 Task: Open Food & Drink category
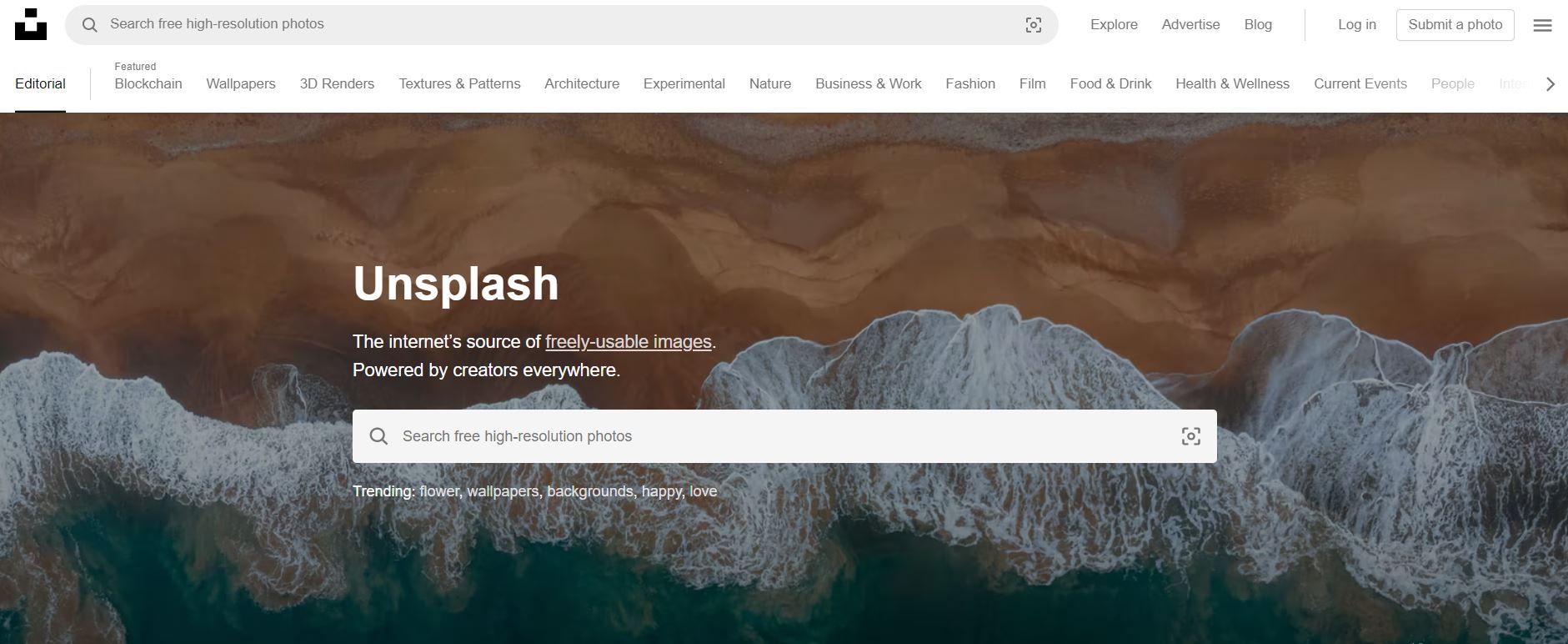[1110, 83]
